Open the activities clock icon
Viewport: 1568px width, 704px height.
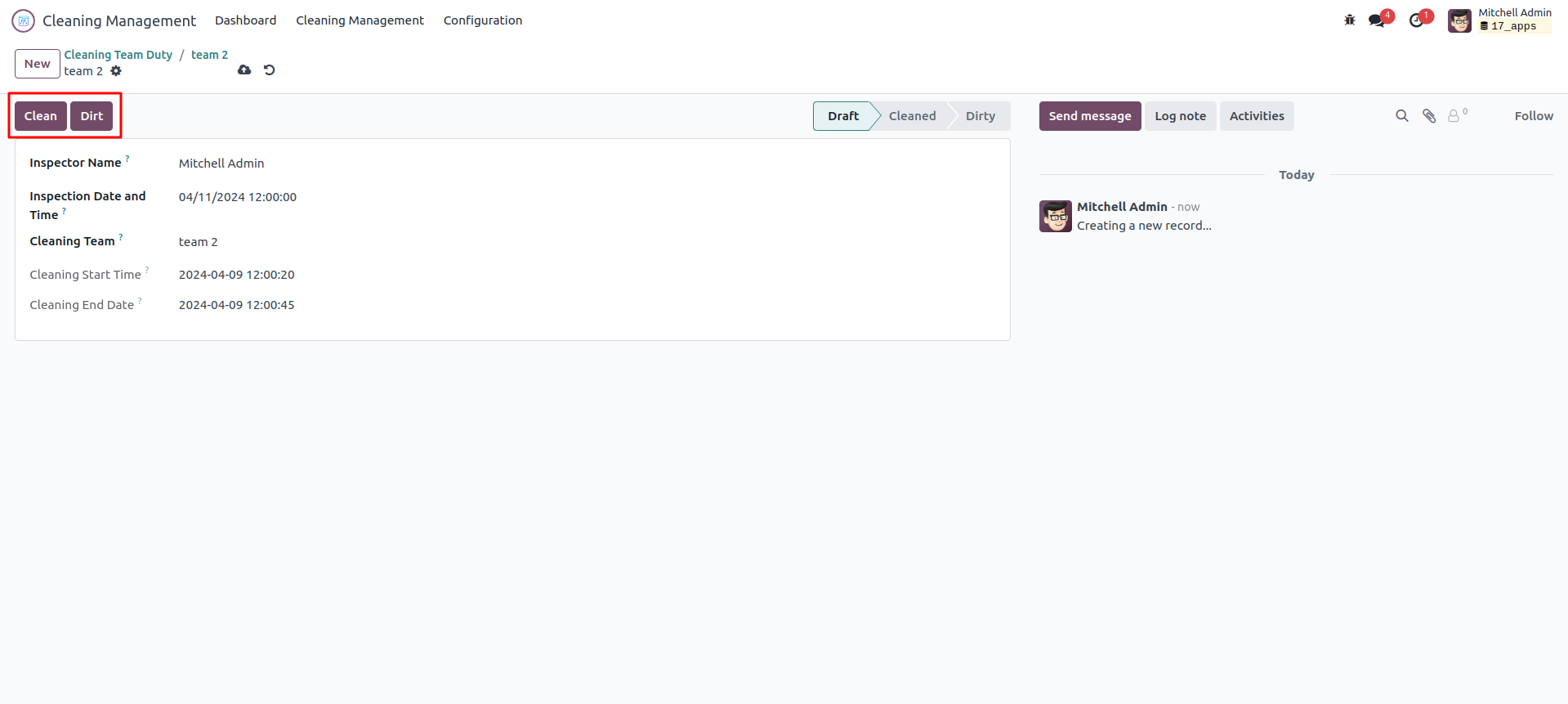pos(1417,20)
